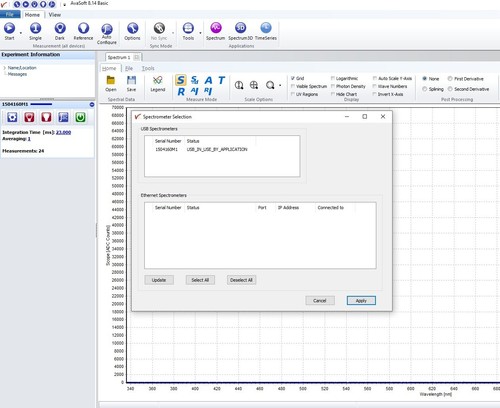Cancel the Spectrometer Selection dialog

(320, 301)
